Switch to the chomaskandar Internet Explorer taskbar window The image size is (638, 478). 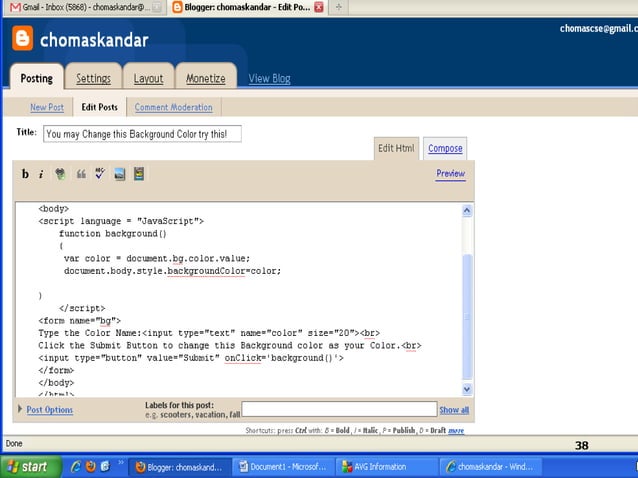[x=490, y=467]
